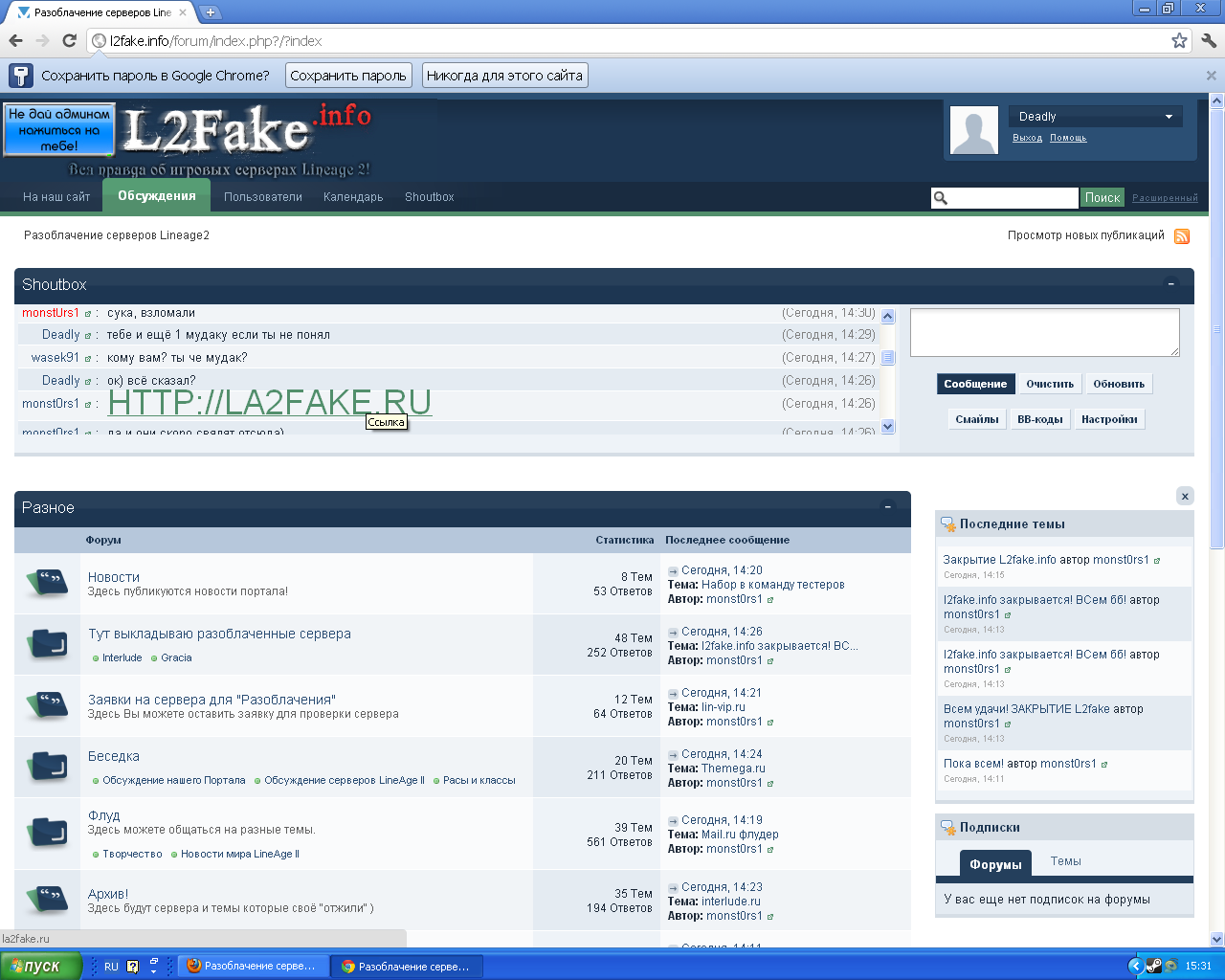Click the forum icon beside Архив!
1225x980 pixels.
click(48, 900)
